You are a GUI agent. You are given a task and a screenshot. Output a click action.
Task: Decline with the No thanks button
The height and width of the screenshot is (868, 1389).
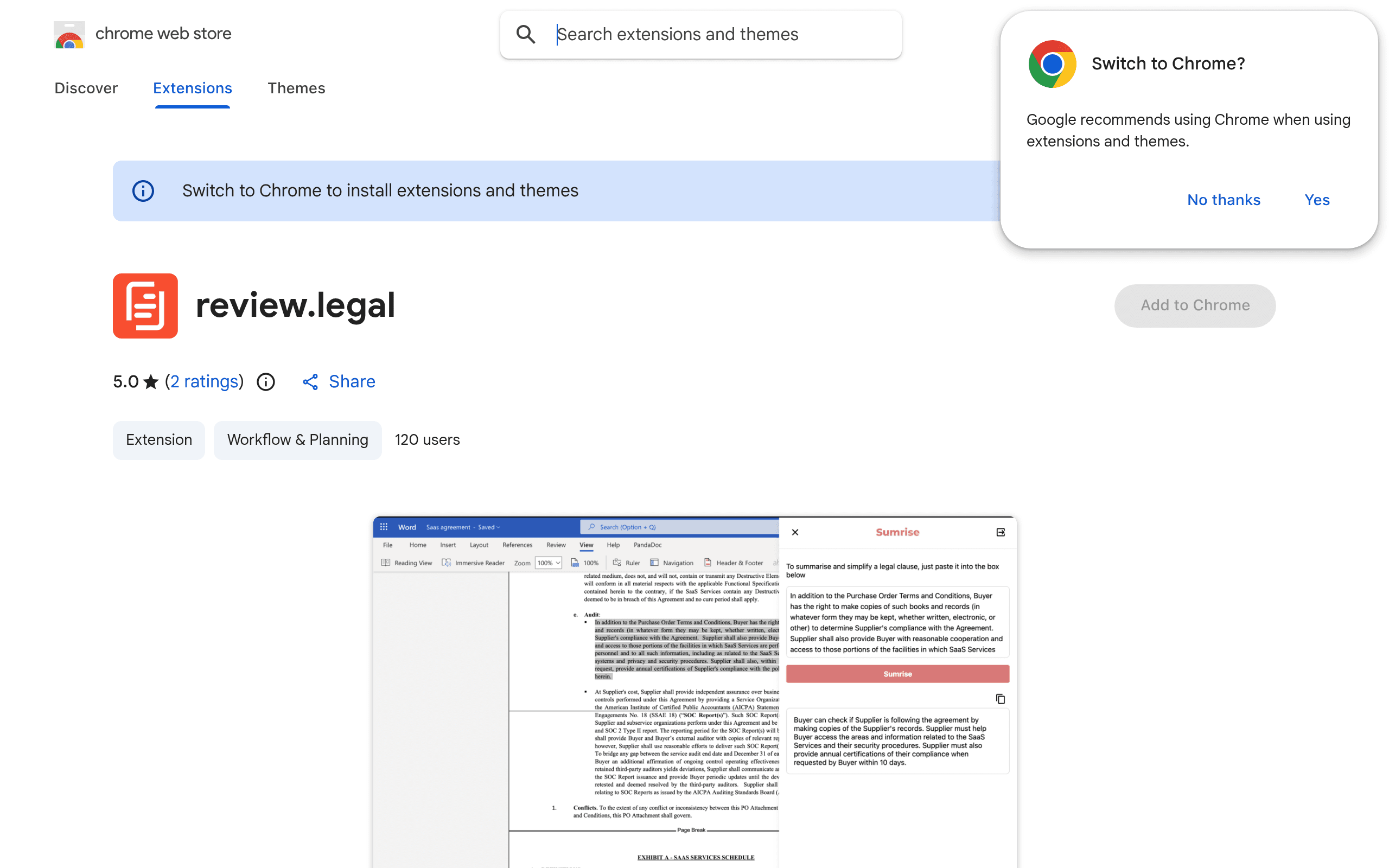pos(1224,200)
